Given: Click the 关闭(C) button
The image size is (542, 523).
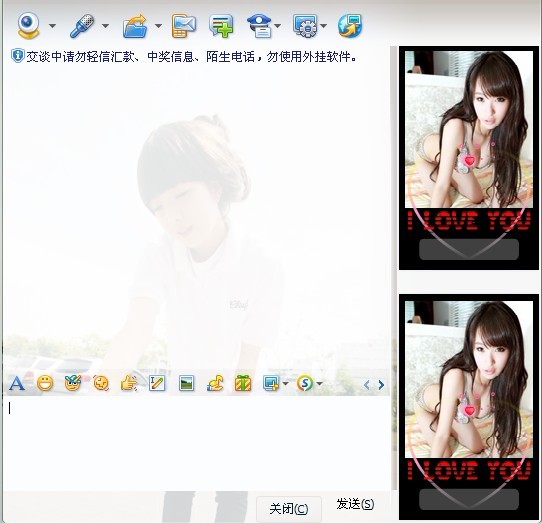Looking at the screenshot, I should point(289,509).
